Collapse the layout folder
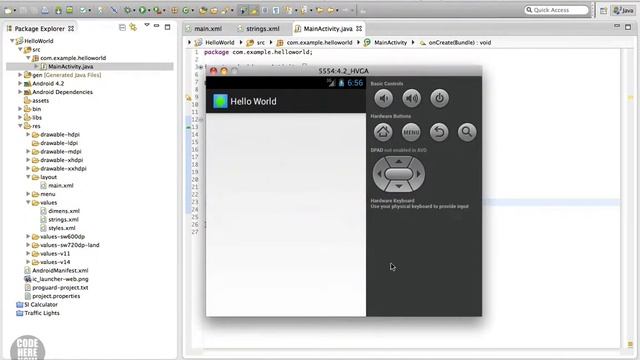 [x=28, y=177]
